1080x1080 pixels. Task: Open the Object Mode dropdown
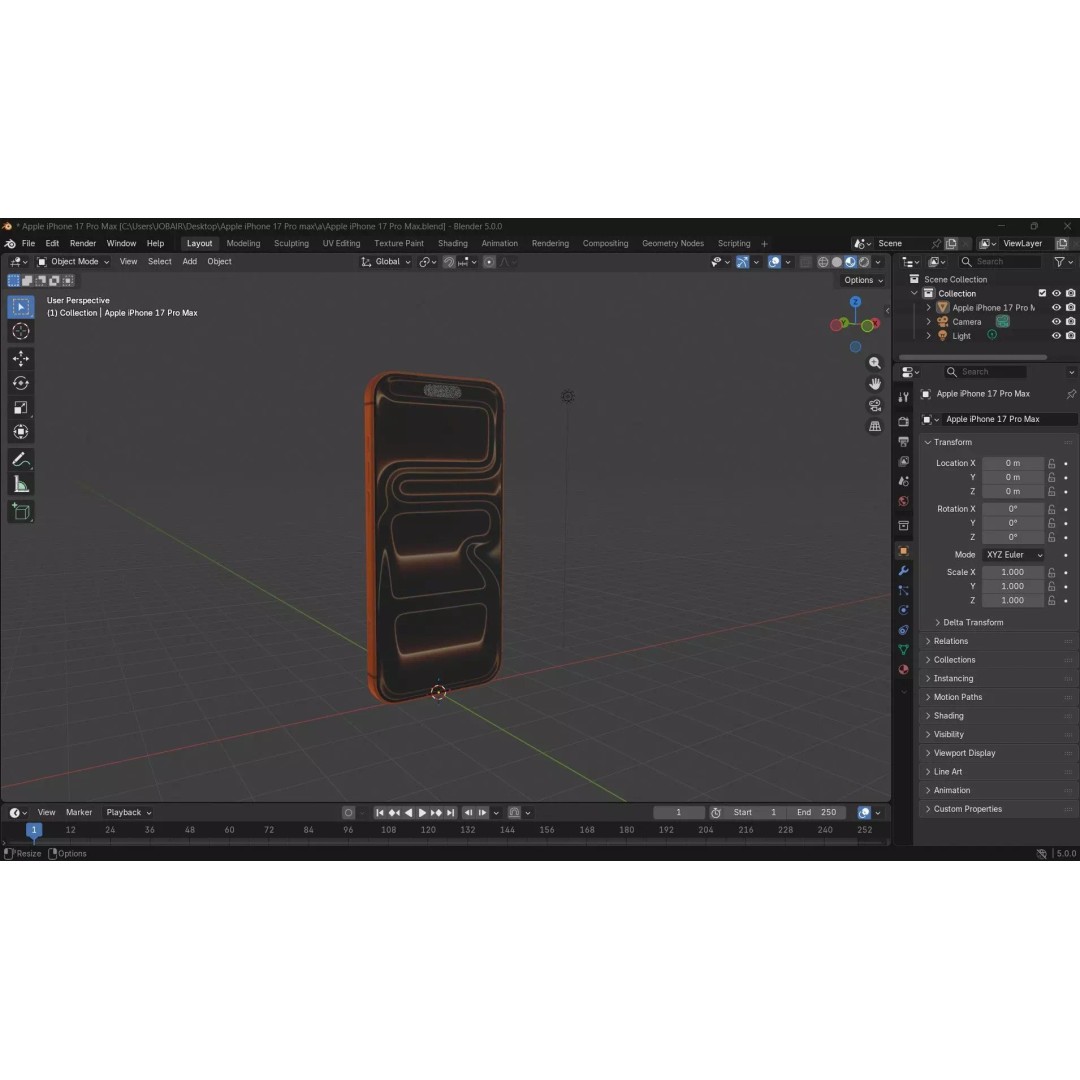tap(73, 262)
